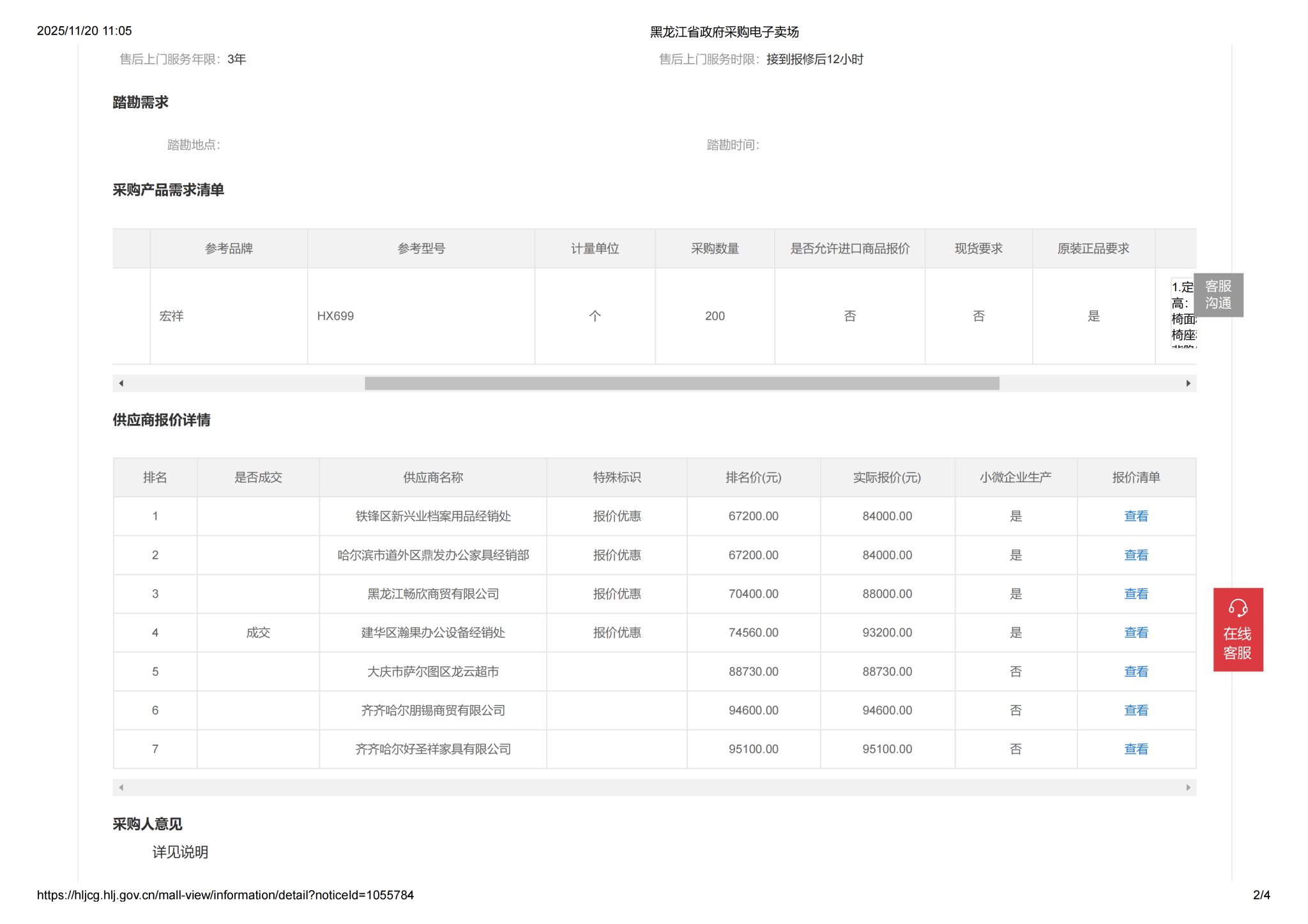Open 查看 link for 齐齐哈尔朋锡商贸有限公司
The height and width of the screenshot is (924, 1308).
point(1136,710)
